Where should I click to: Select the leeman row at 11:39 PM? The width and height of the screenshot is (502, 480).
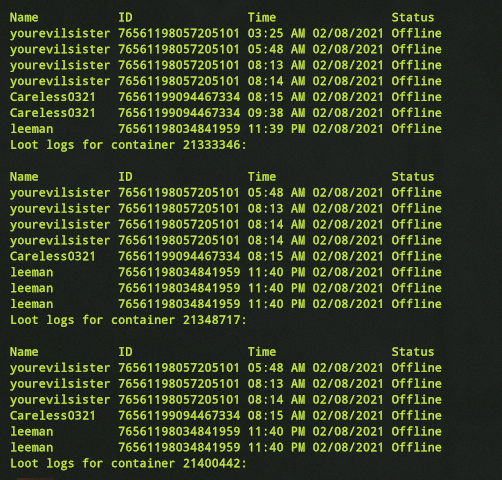[x=226, y=129]
